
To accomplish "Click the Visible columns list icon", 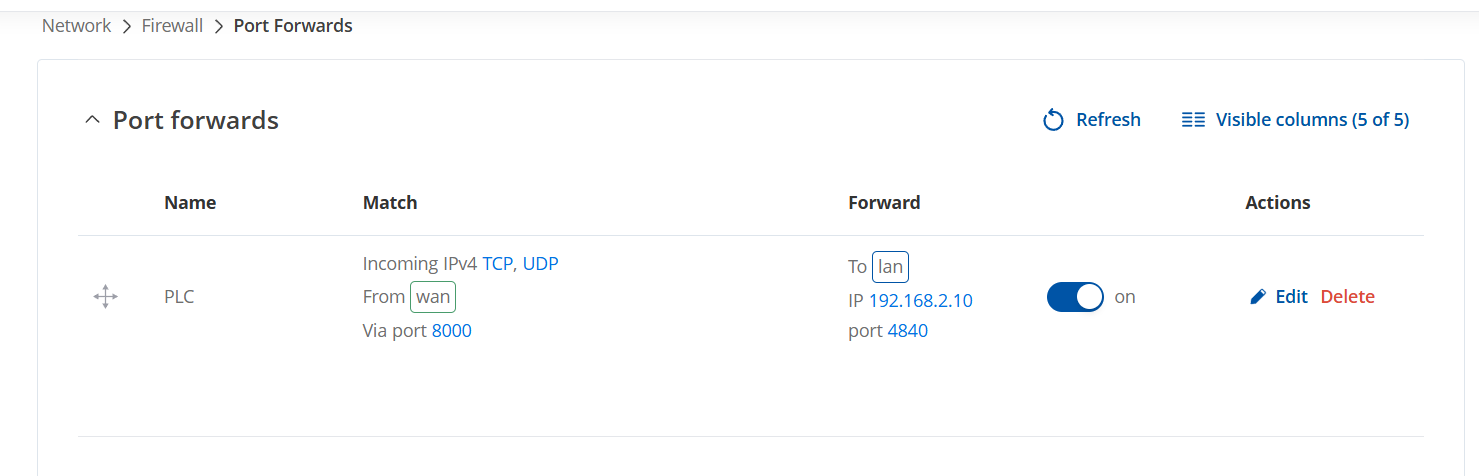I will tap(1193, 120).
